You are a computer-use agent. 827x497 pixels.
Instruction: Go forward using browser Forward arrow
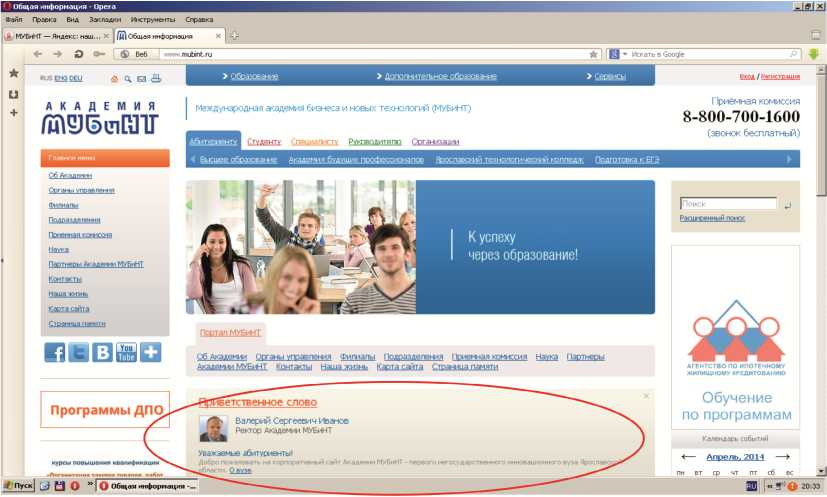57,54
